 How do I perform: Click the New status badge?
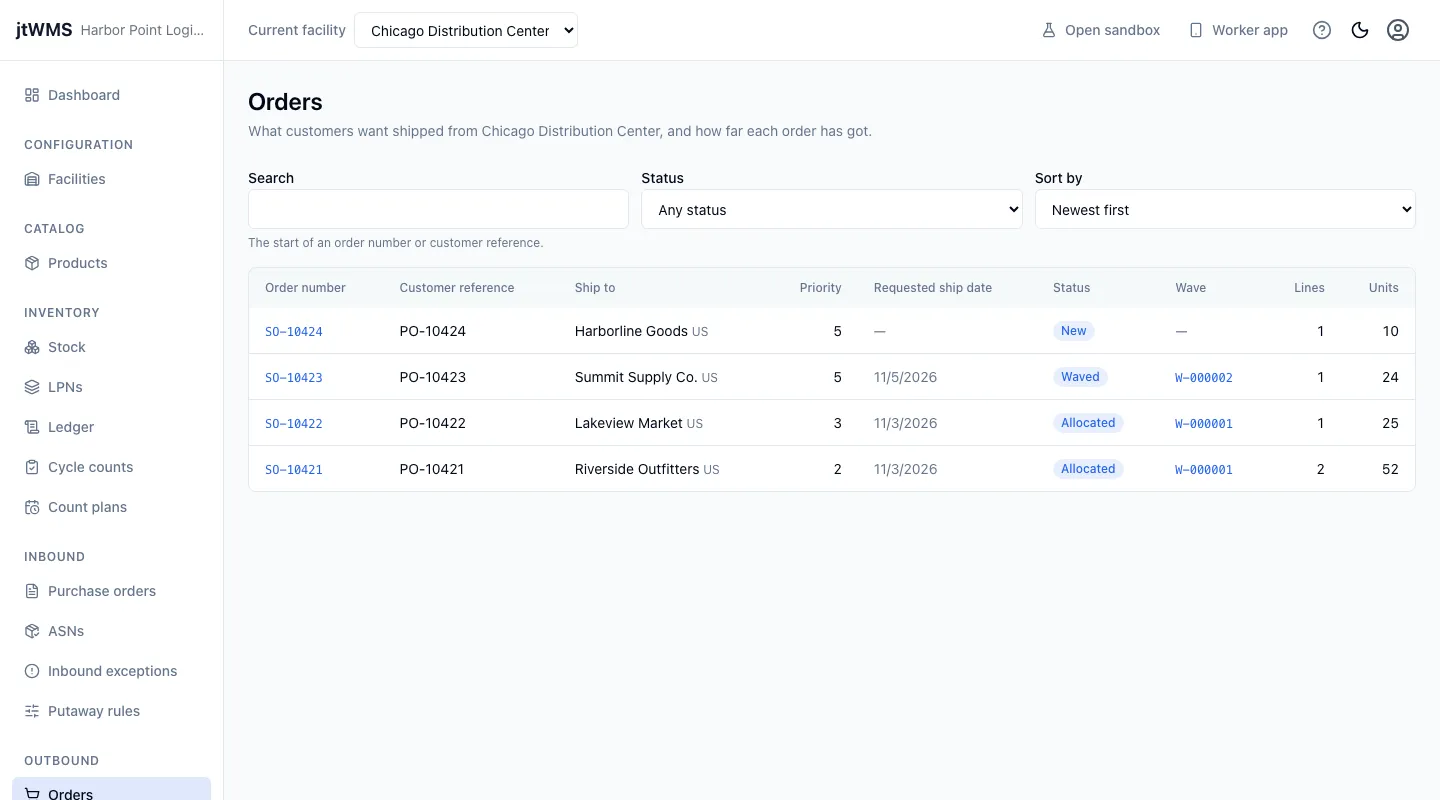point(1073,331)
